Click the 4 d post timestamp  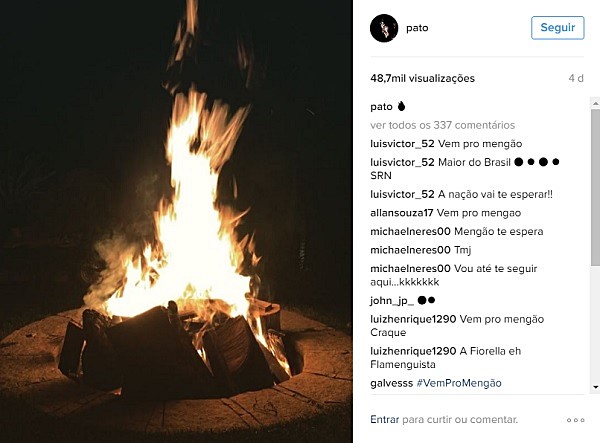click(x=576, y=78)
